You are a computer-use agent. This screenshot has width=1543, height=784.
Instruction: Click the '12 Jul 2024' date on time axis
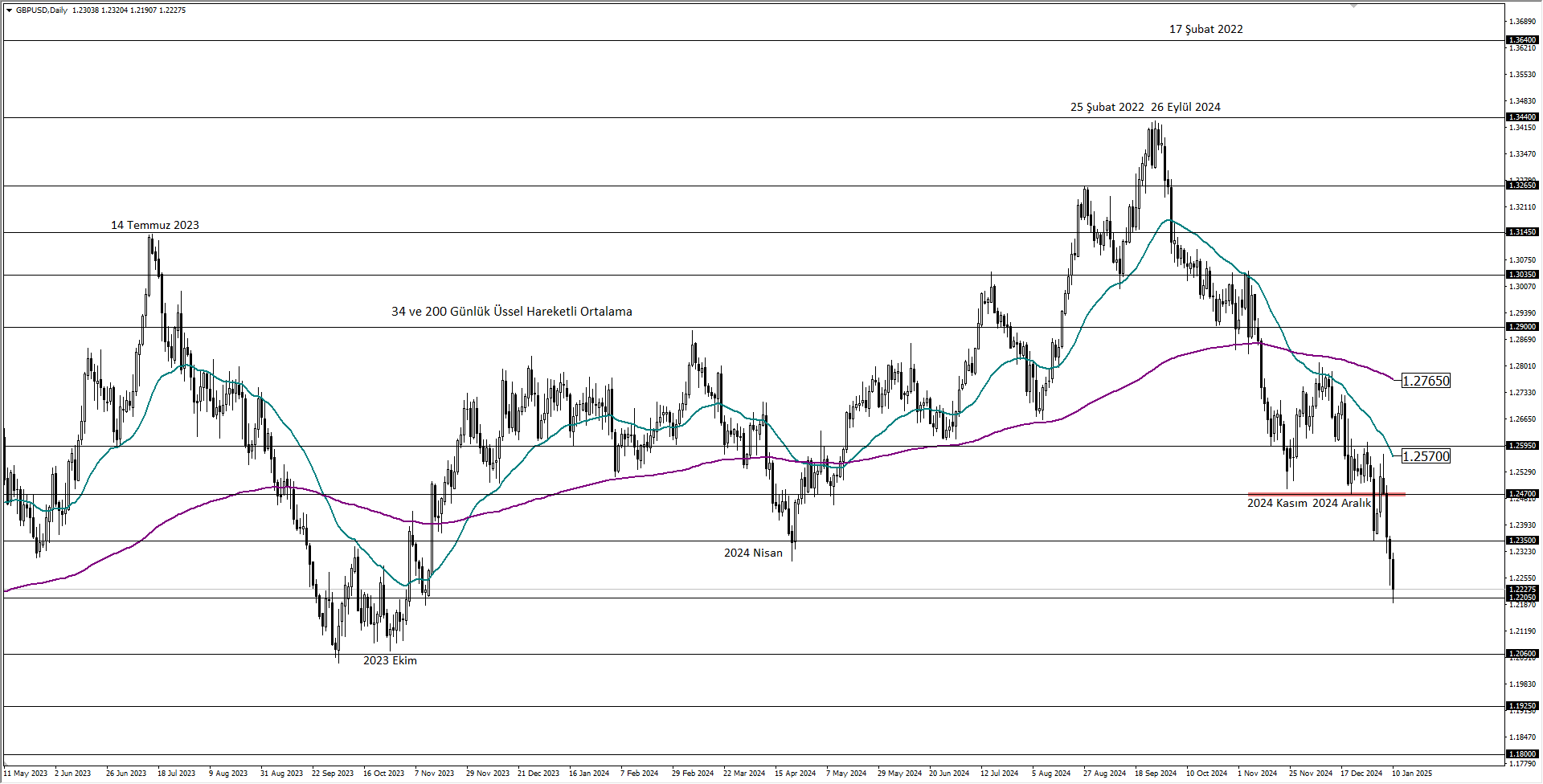(x=1000, y=774)
